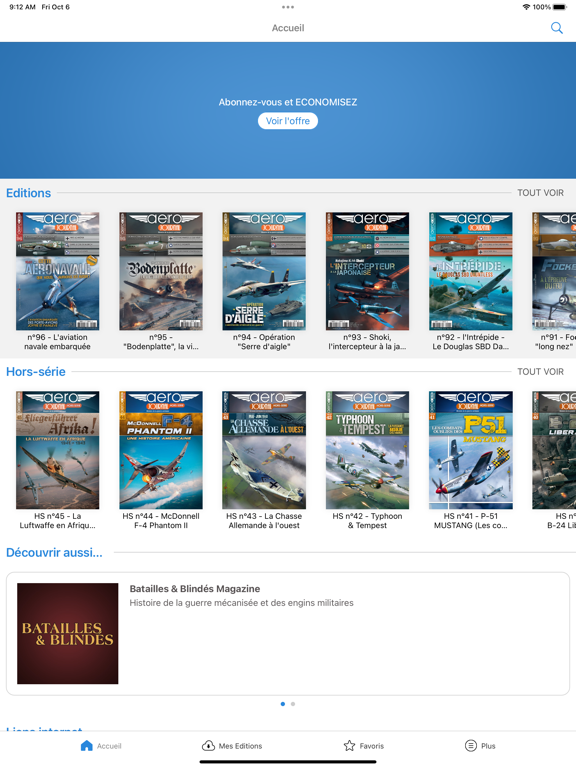Click the Hors-série section heading
This screenshot has width=576, height=768.
pyautogui.click(x=36, y=372)
